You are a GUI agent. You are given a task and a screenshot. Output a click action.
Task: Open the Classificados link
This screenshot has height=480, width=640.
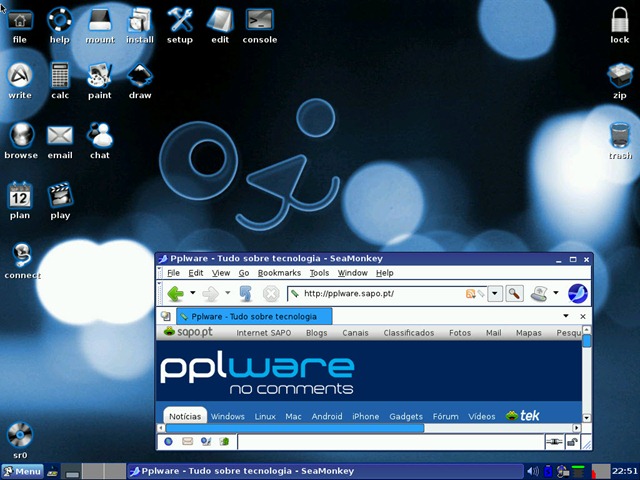(x=409, y=333)
